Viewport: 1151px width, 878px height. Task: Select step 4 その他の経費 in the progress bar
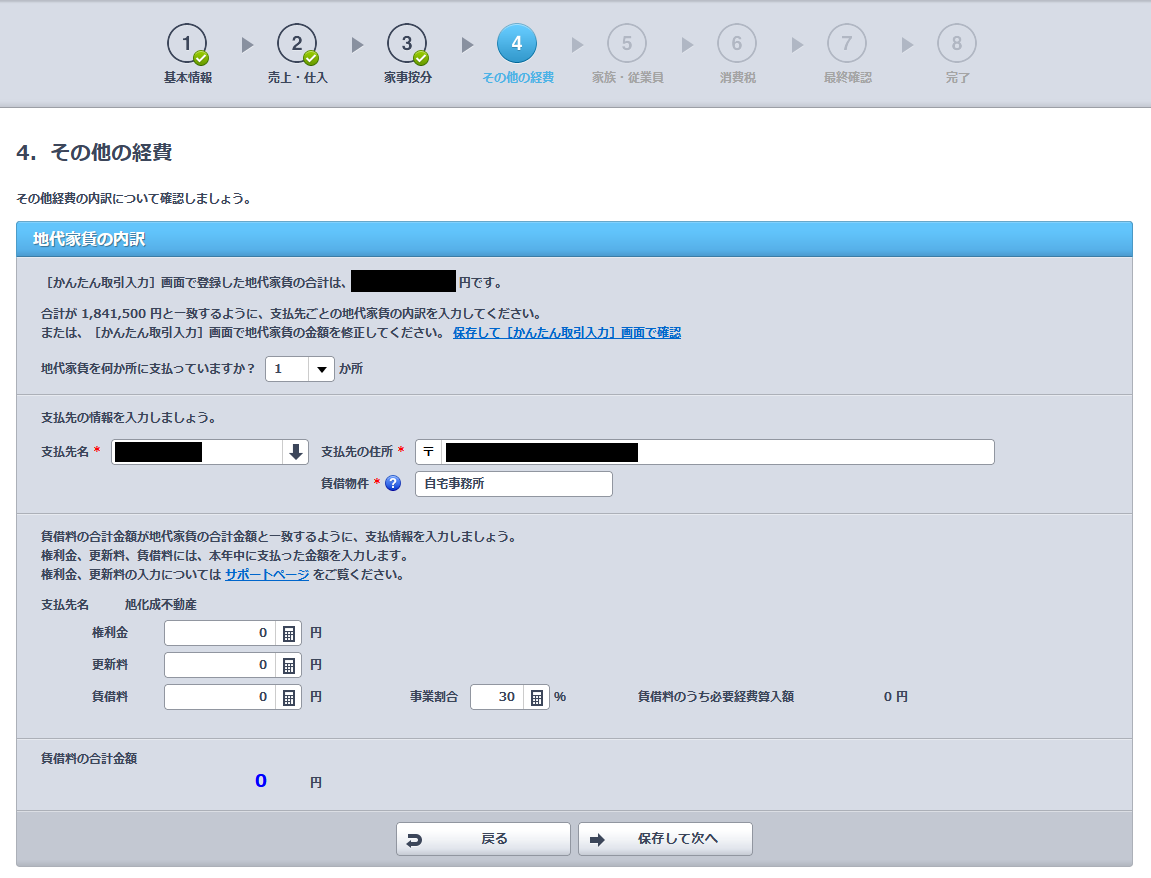pos(517,43)
